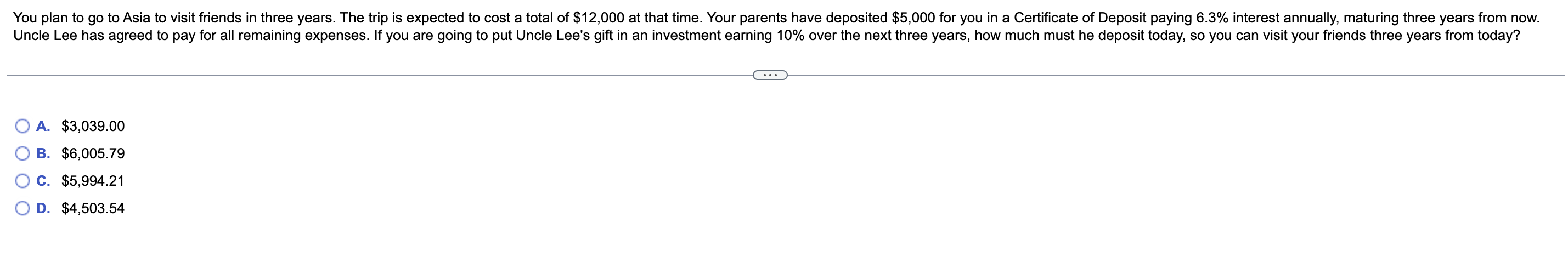Click the answer text $5,994.21
Image resolution: width=1568 pixels, height=274 pixels.
click(x=93, y=181)
